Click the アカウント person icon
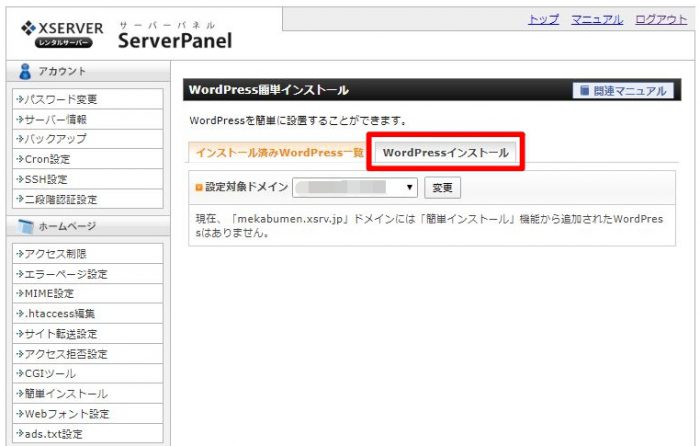700x446 pixels. 25,71
